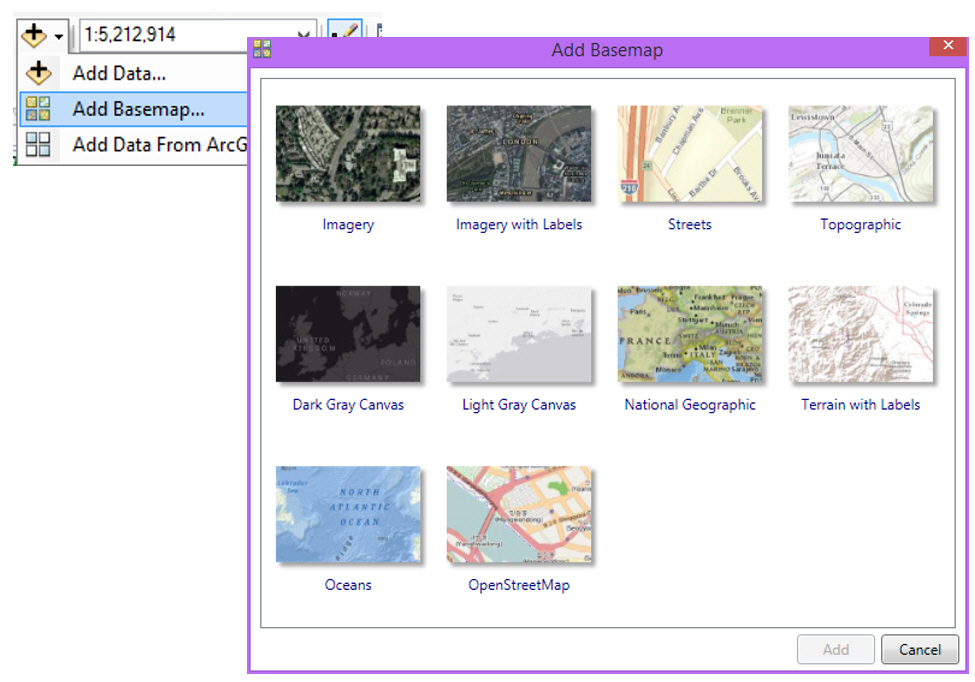Select the Topographic basemap thumbnail

(x=861, y=153)
